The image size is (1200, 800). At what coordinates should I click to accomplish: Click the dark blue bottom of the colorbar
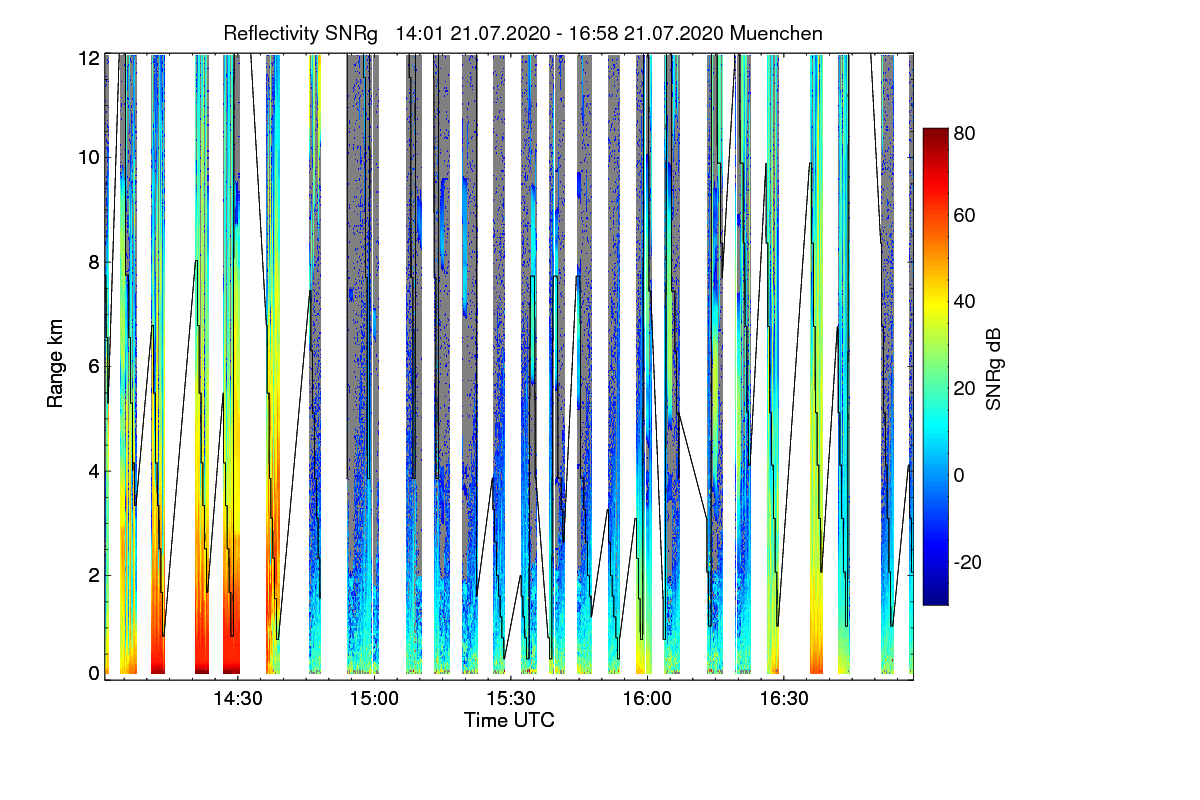coord(935,598)
